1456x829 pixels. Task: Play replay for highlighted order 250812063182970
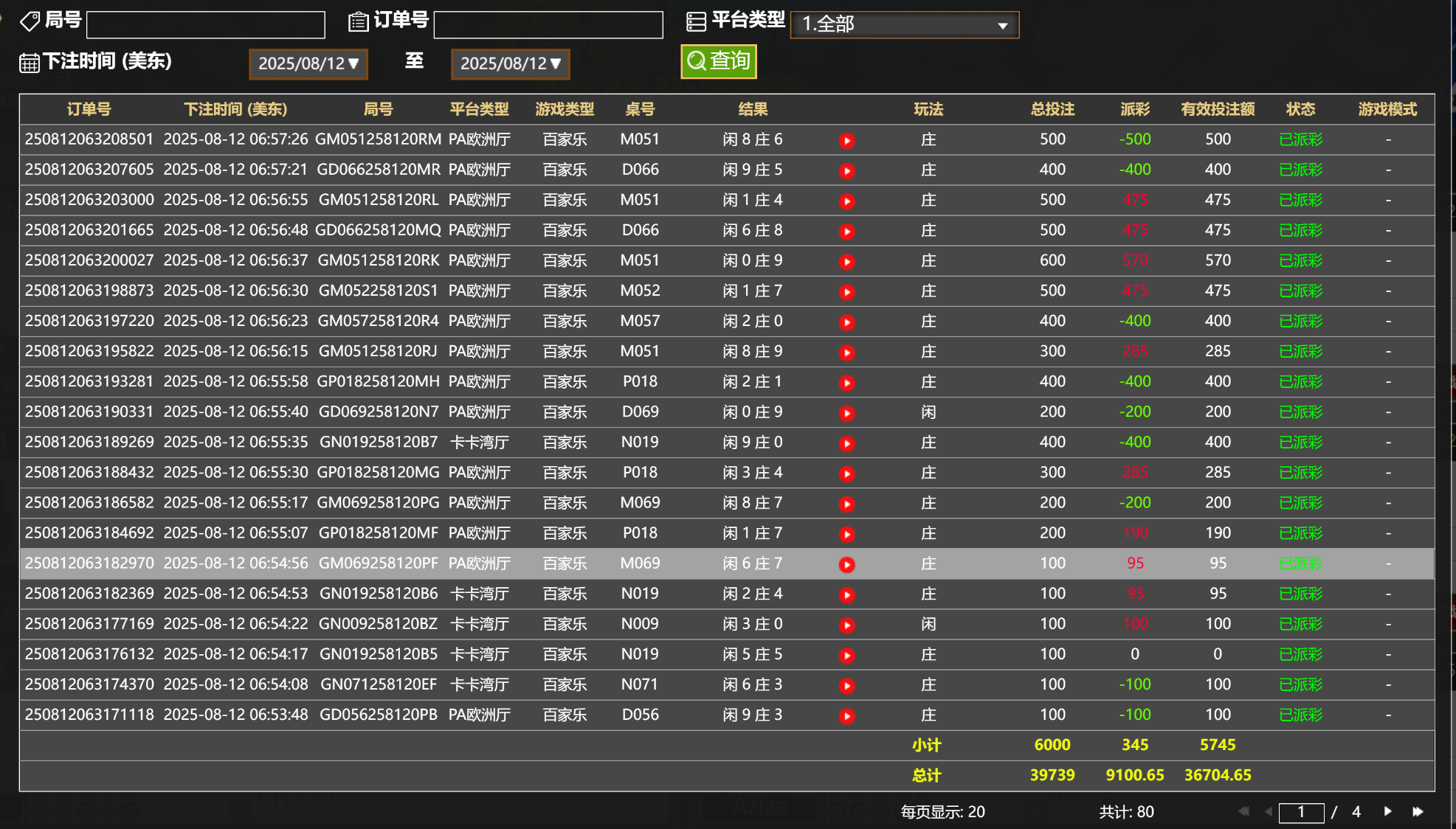846,564
